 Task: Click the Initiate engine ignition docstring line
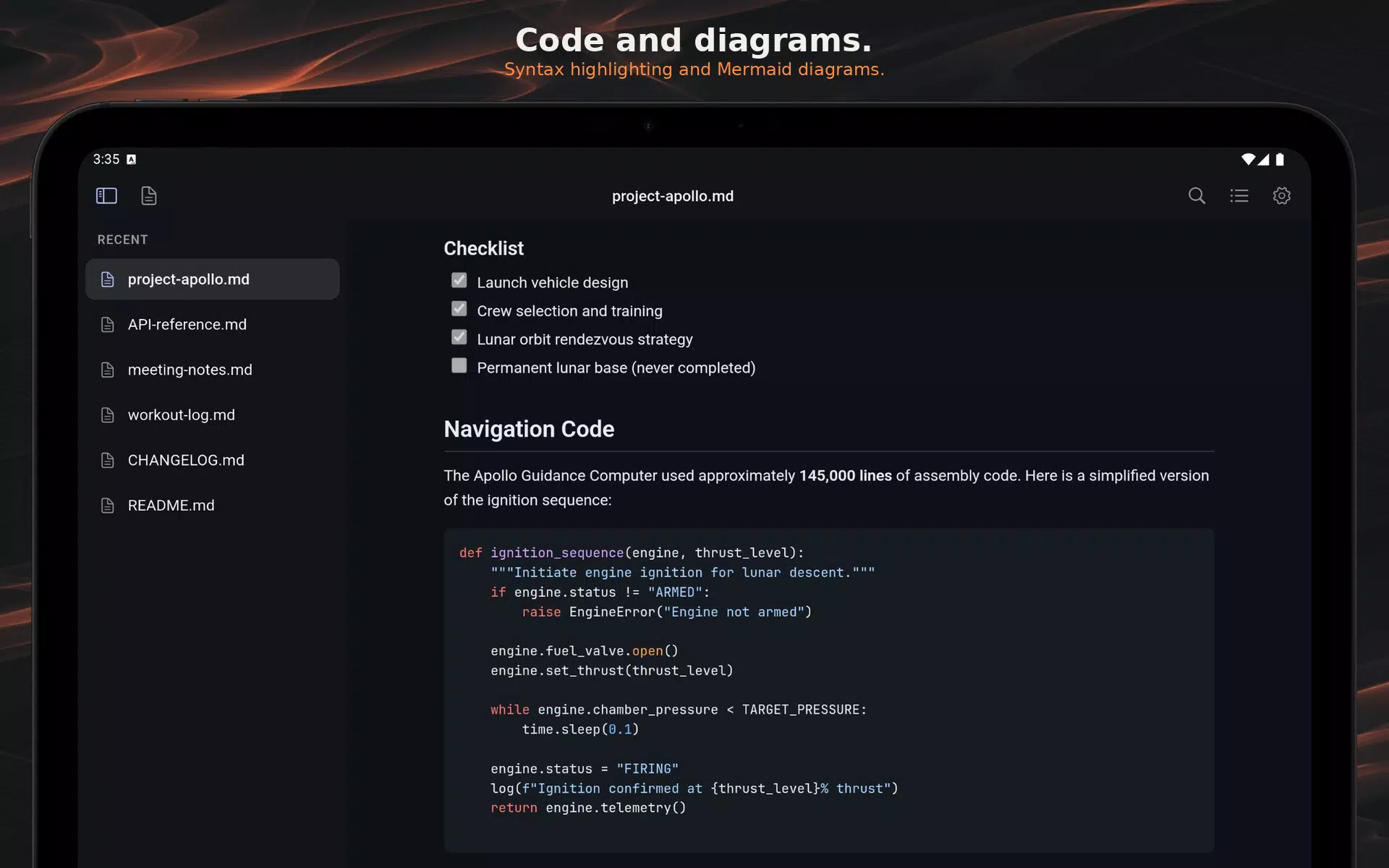pos(683,573)
